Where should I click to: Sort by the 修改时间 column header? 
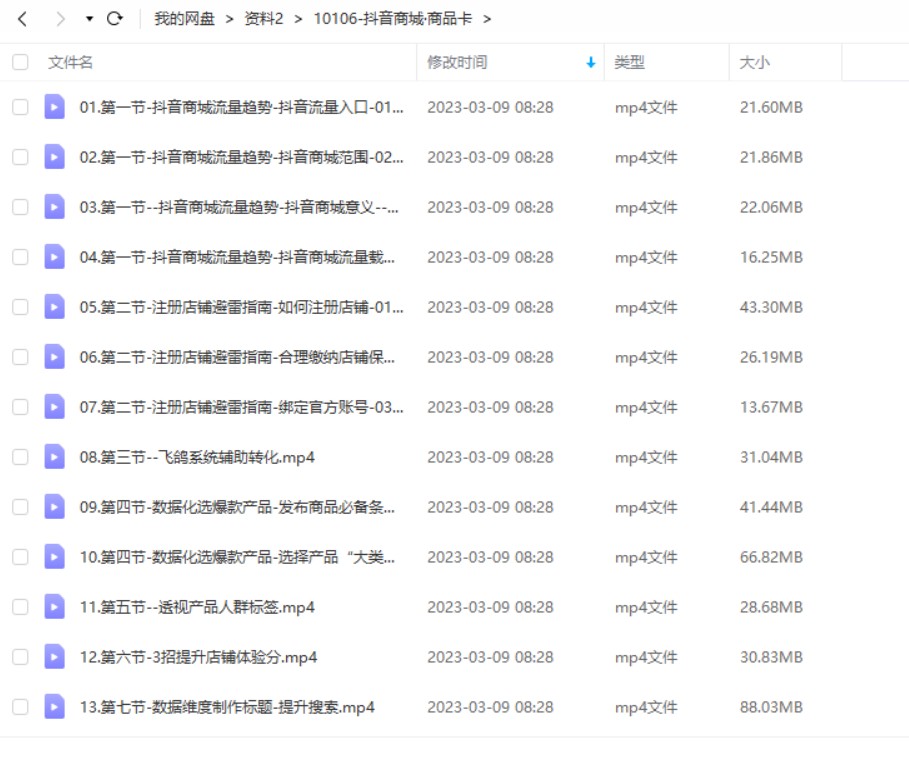457,62
